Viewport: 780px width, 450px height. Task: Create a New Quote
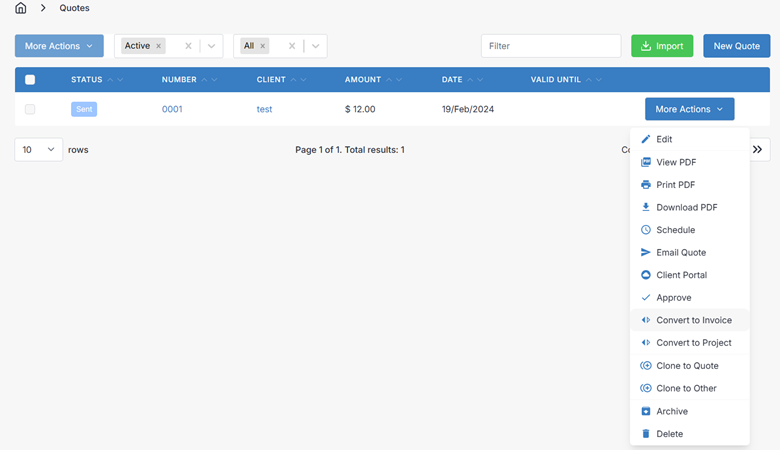coord(737,46)
